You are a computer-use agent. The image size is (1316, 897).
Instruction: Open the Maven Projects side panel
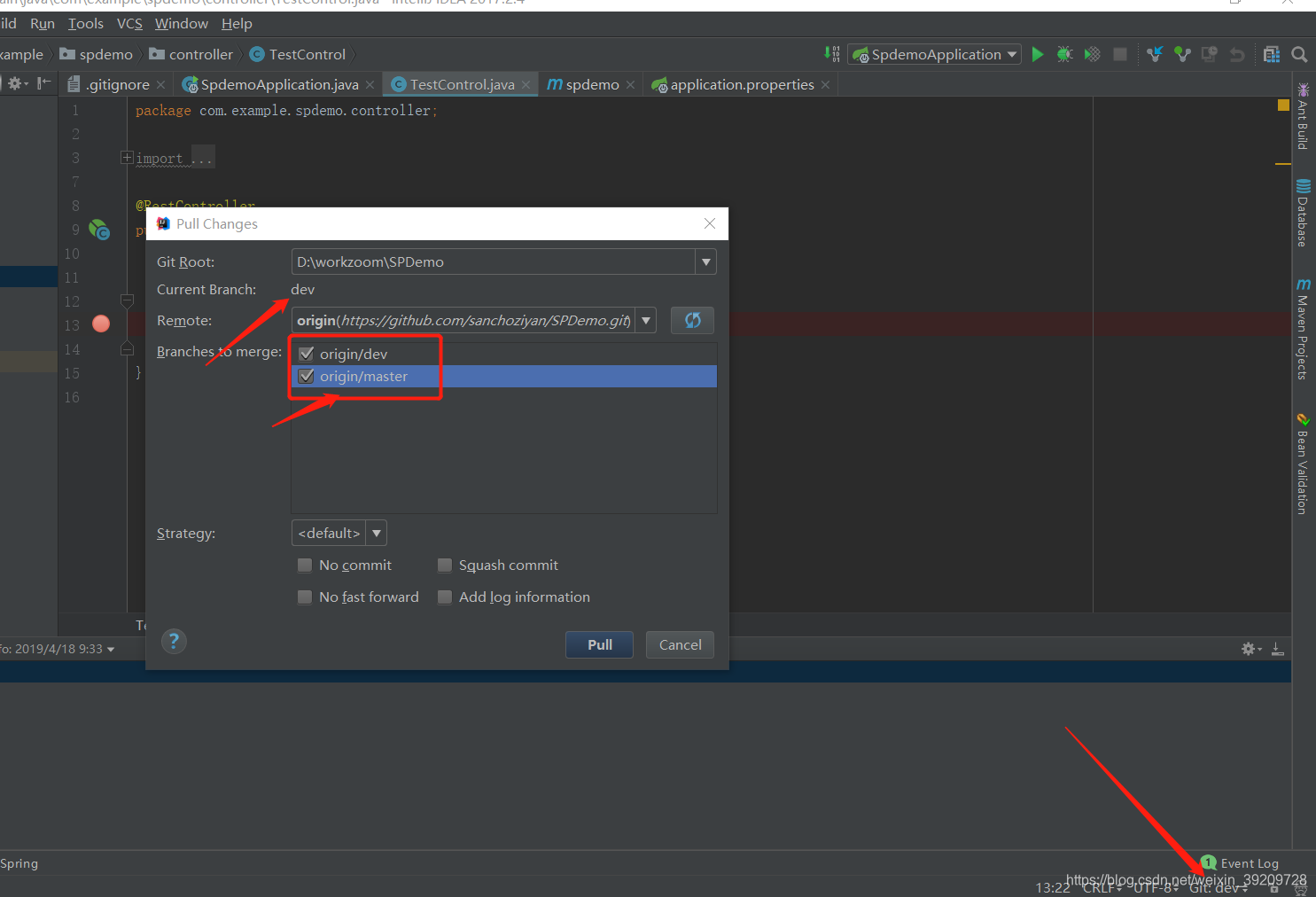pyautogui.click(x=1303, y=329)
